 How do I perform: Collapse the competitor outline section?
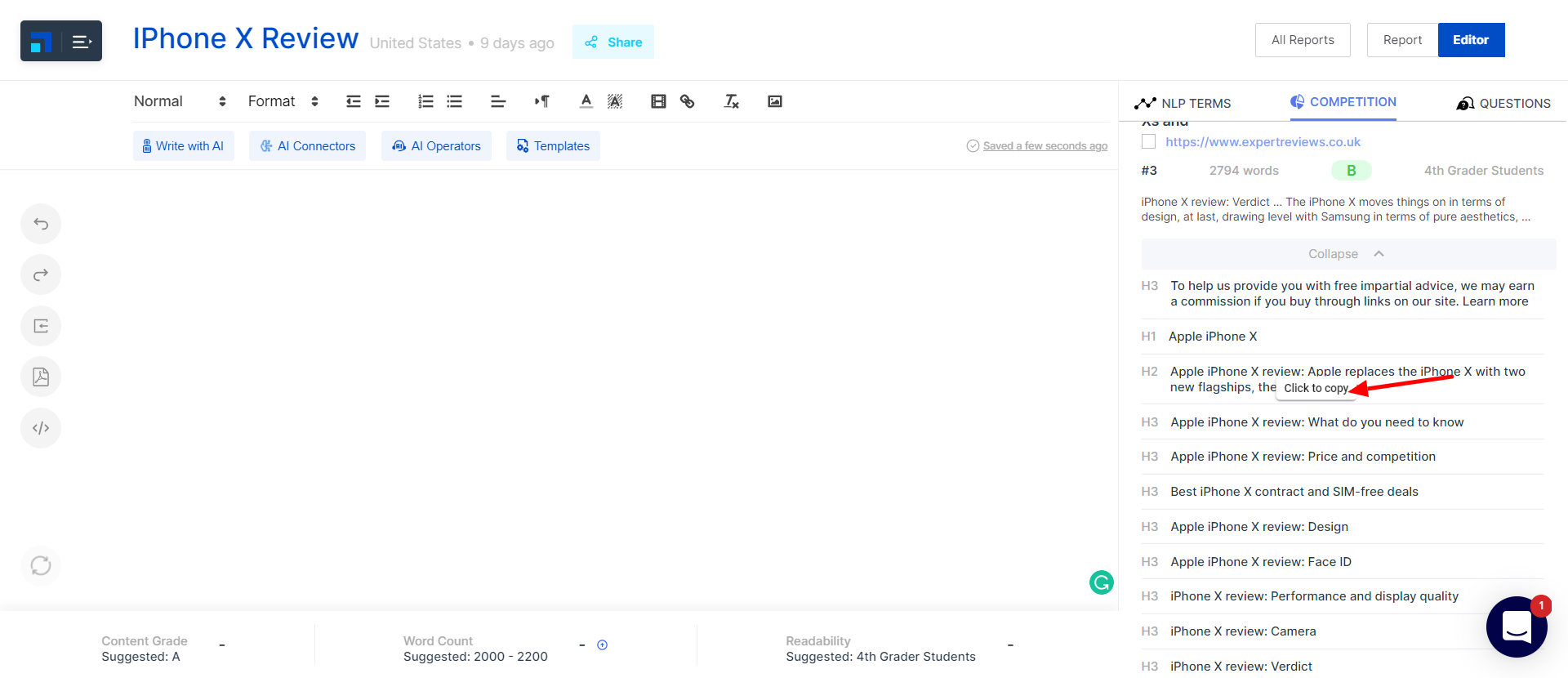pos(1348,254)
